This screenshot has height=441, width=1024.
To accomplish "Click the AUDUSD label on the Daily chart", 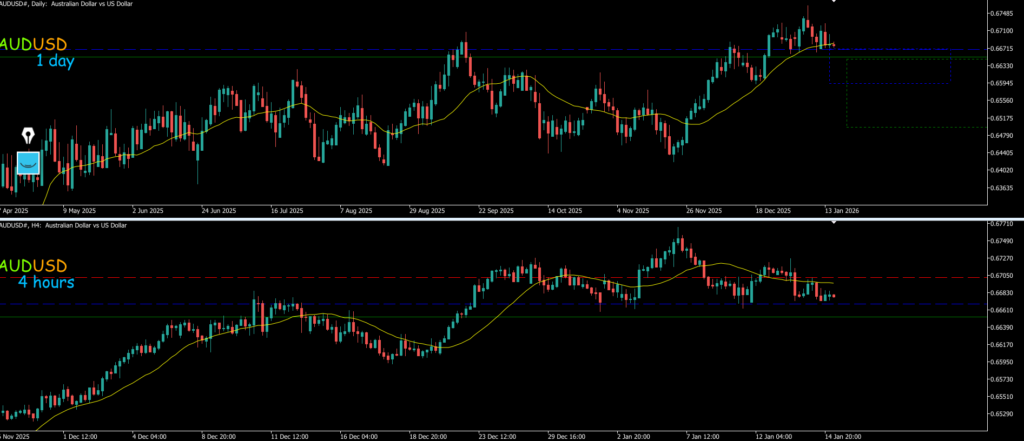I will [33, 45].
